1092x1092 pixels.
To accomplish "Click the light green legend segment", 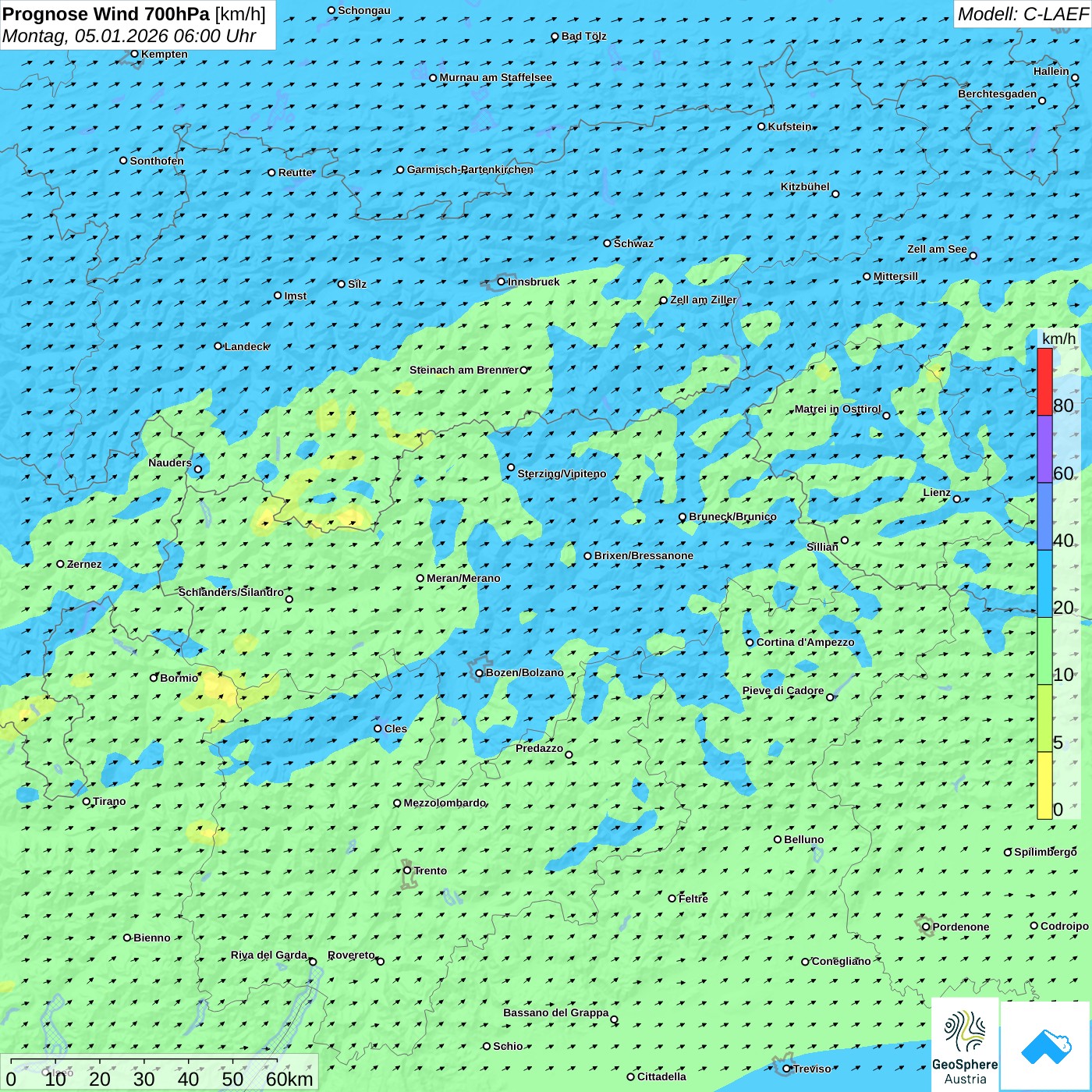I will pos(1044,651).
